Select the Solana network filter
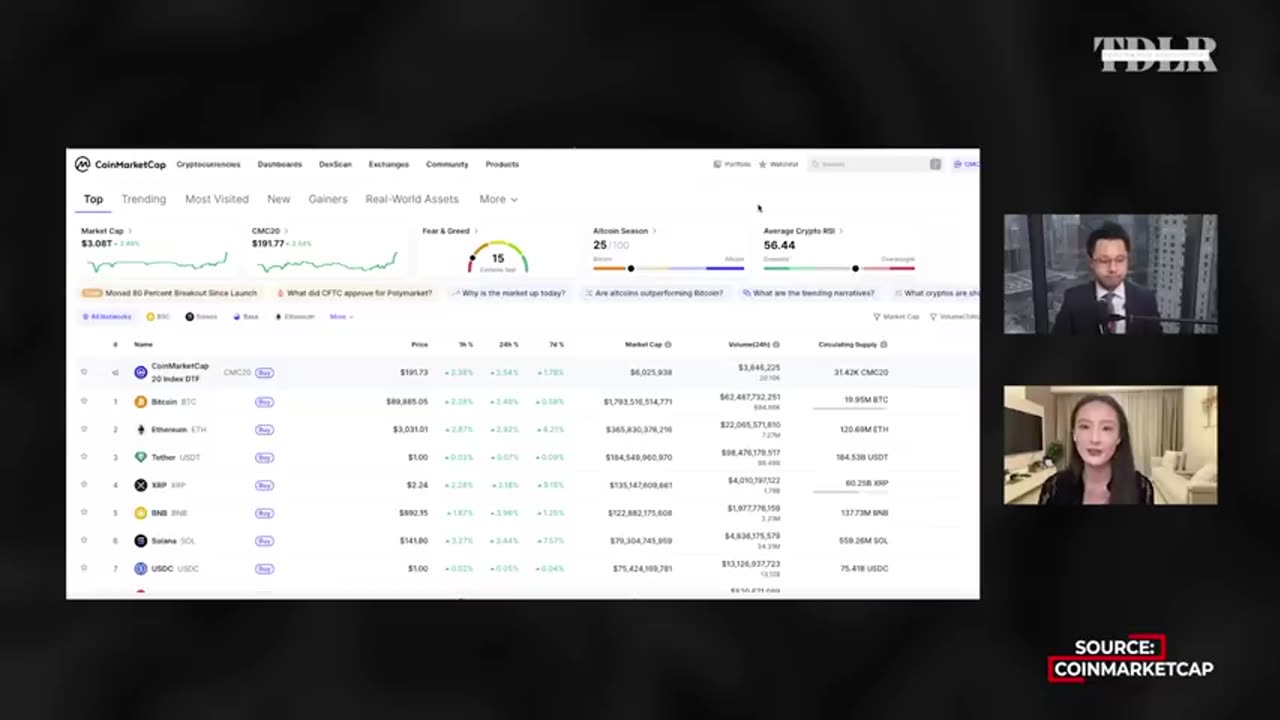The height and width of the screenshot is (720, 1280). [201, 317]
